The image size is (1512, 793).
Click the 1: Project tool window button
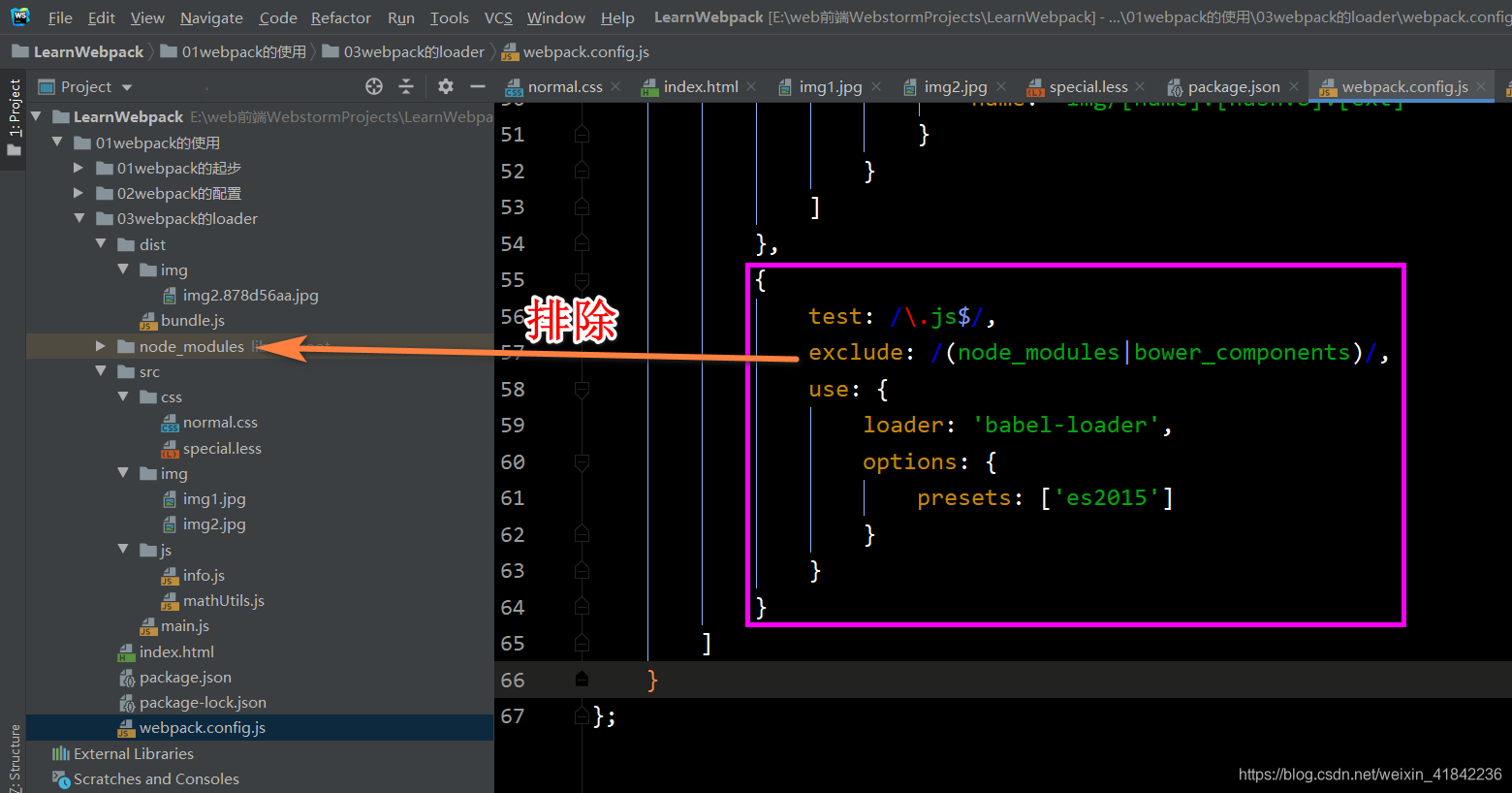(14, 118)
